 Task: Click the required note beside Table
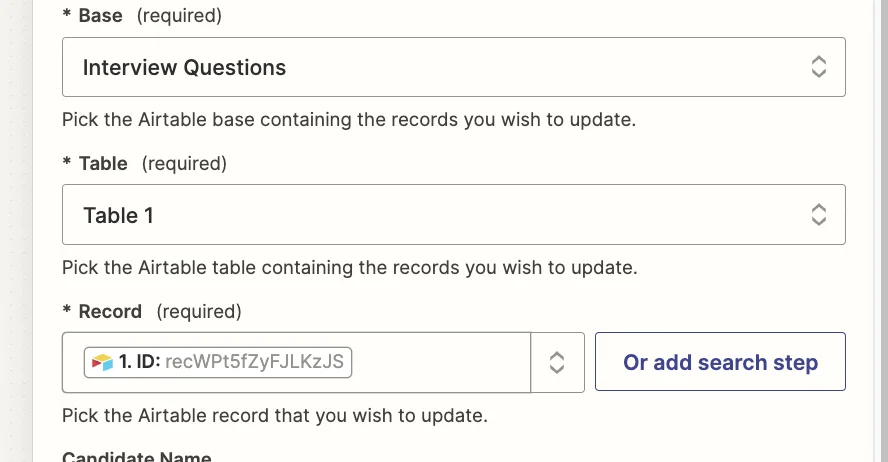click(x=184, y=163)
